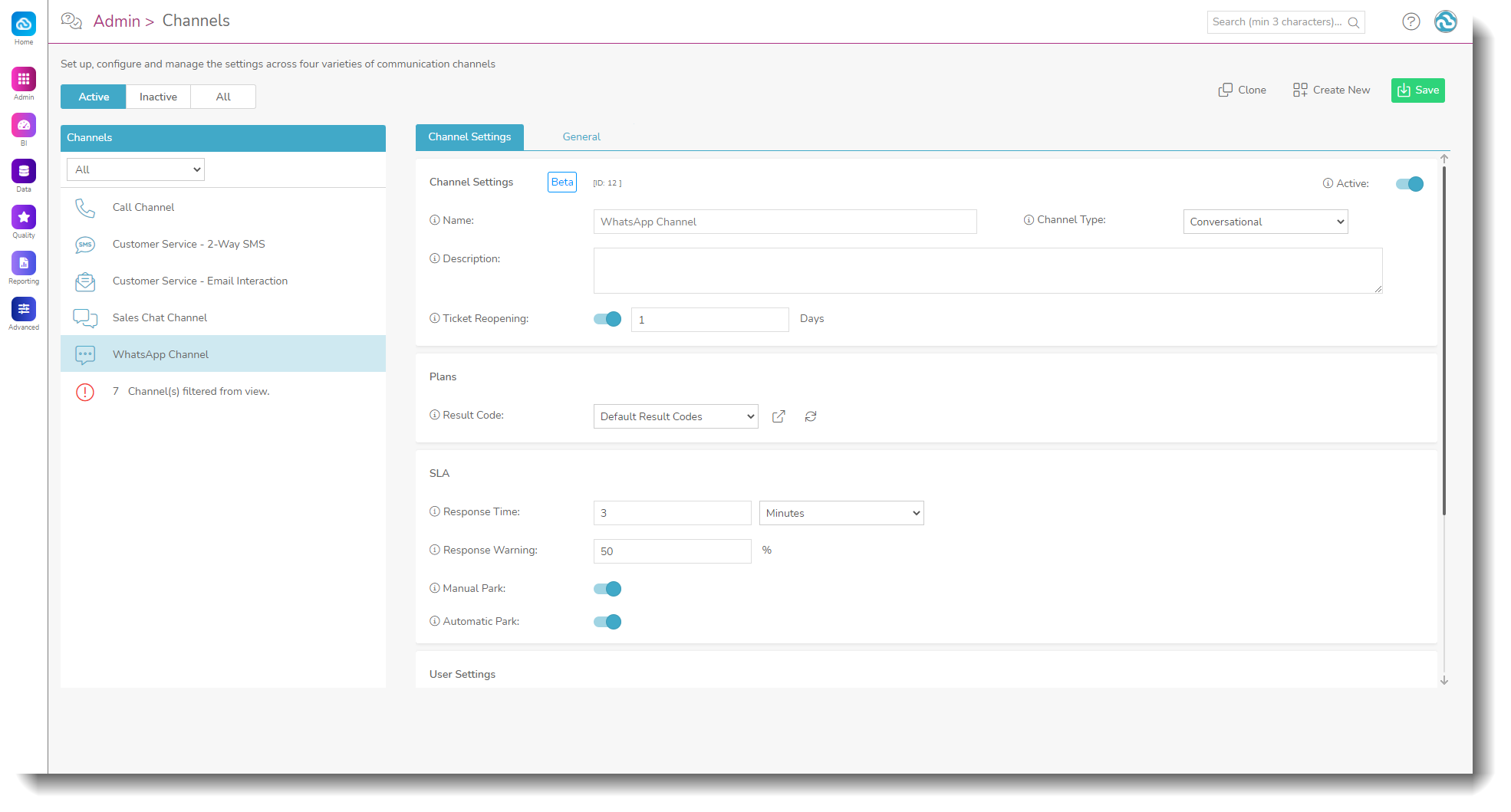
Task: Select Customer Service - Email Interaction
Action: (223, 281)
